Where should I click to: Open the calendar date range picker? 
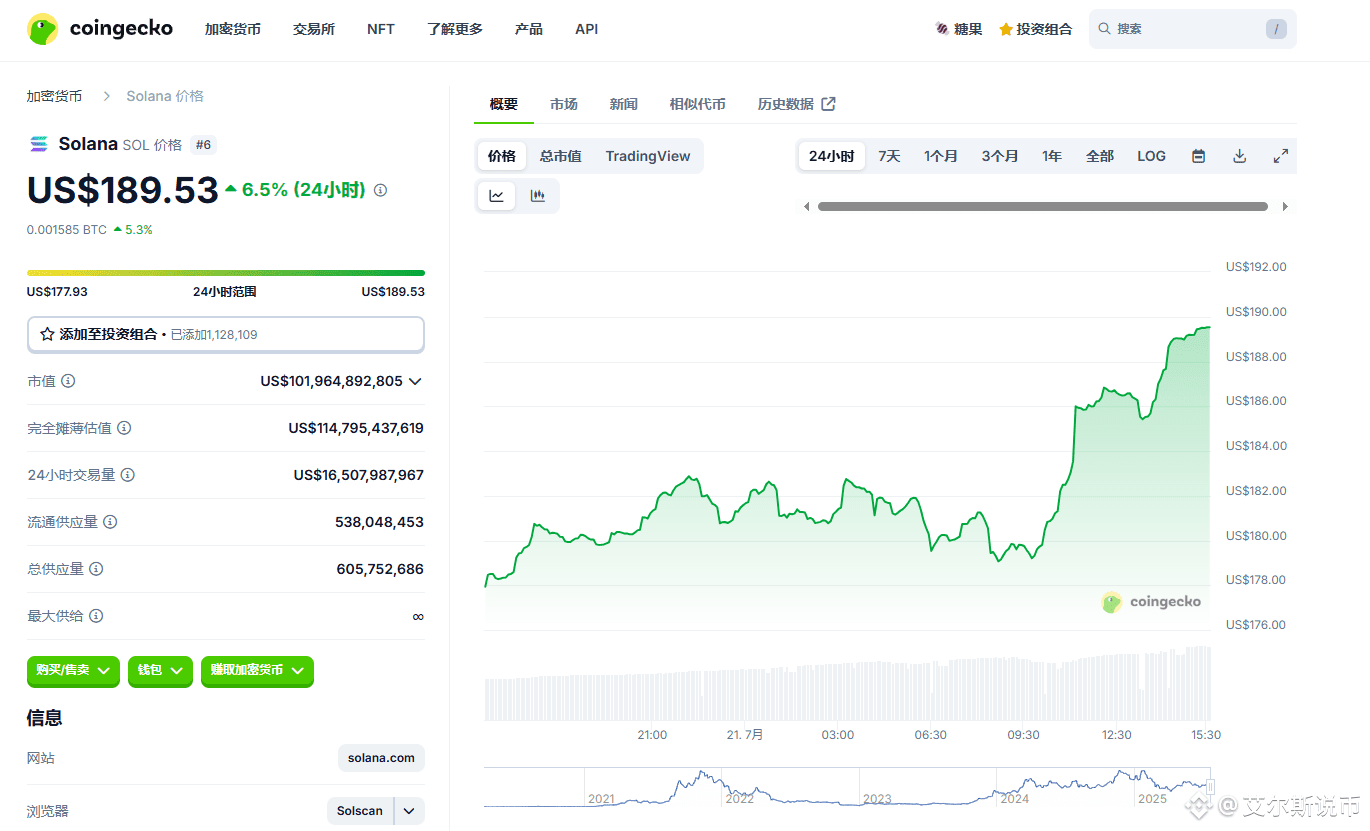1198,156
